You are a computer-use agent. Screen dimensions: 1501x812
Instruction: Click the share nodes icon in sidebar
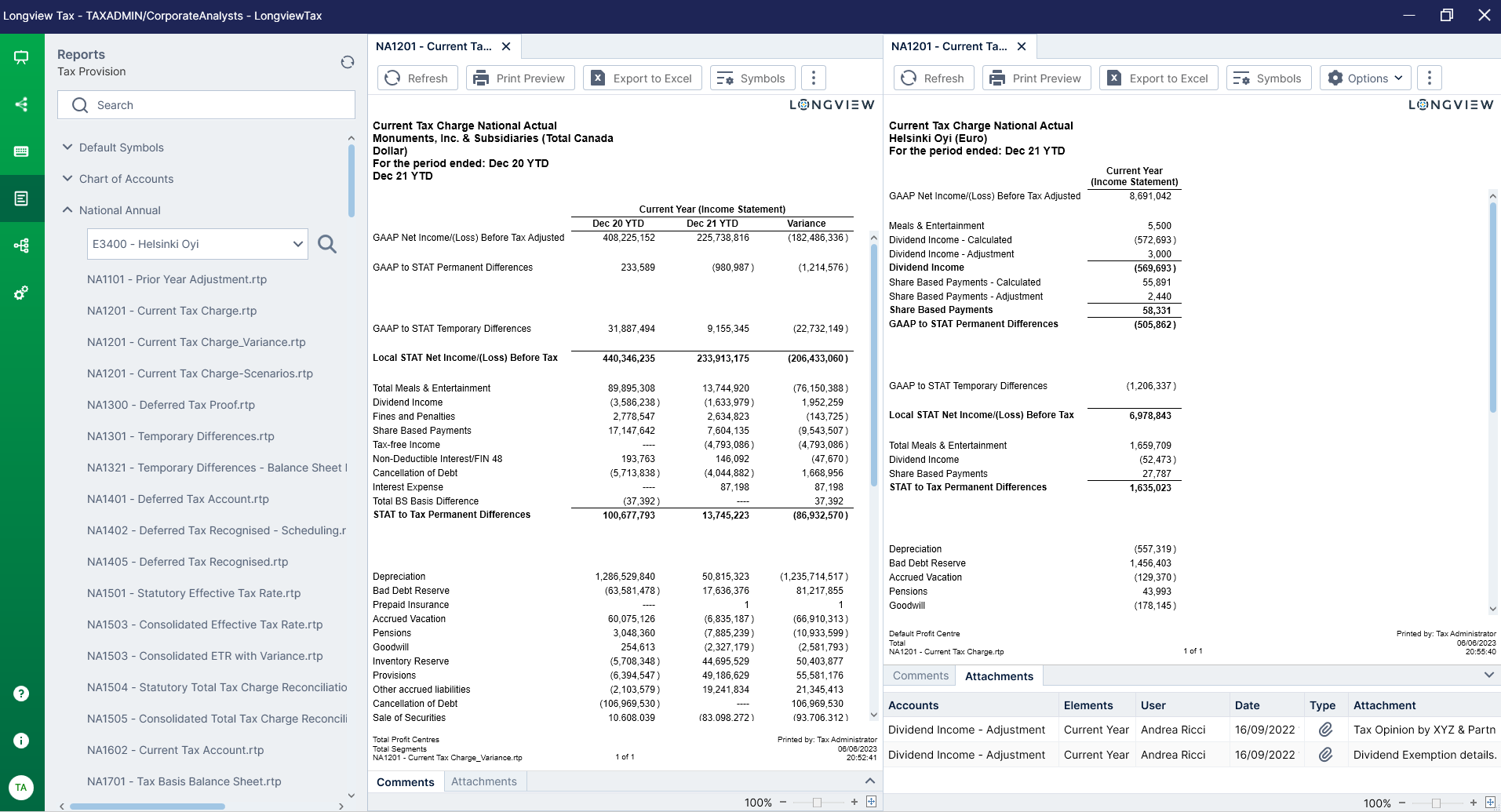pyautogui.click(x=21, y=104)
